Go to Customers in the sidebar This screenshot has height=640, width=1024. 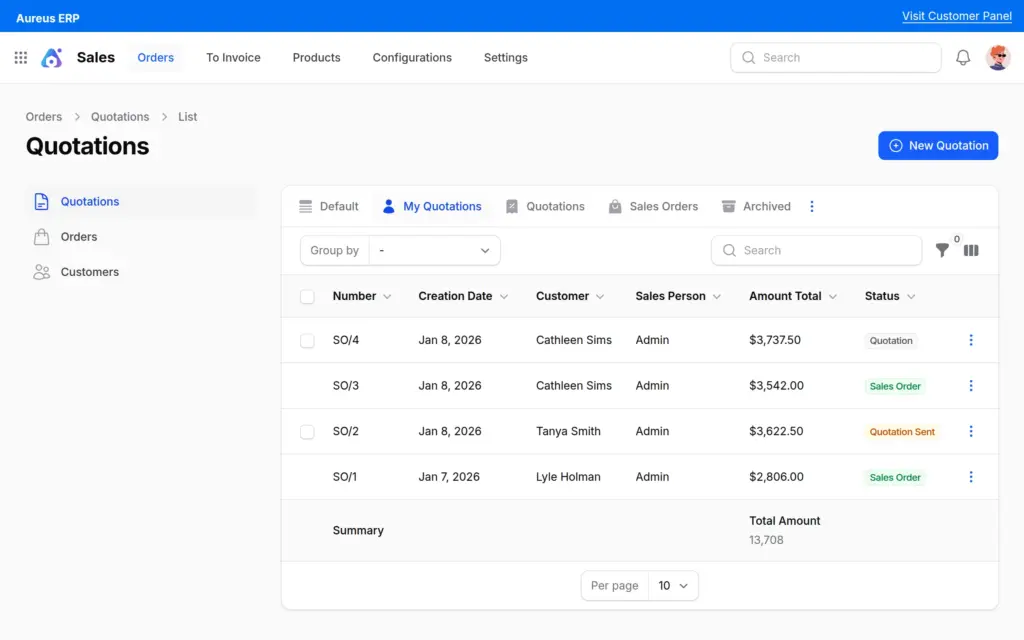point(89,272)
